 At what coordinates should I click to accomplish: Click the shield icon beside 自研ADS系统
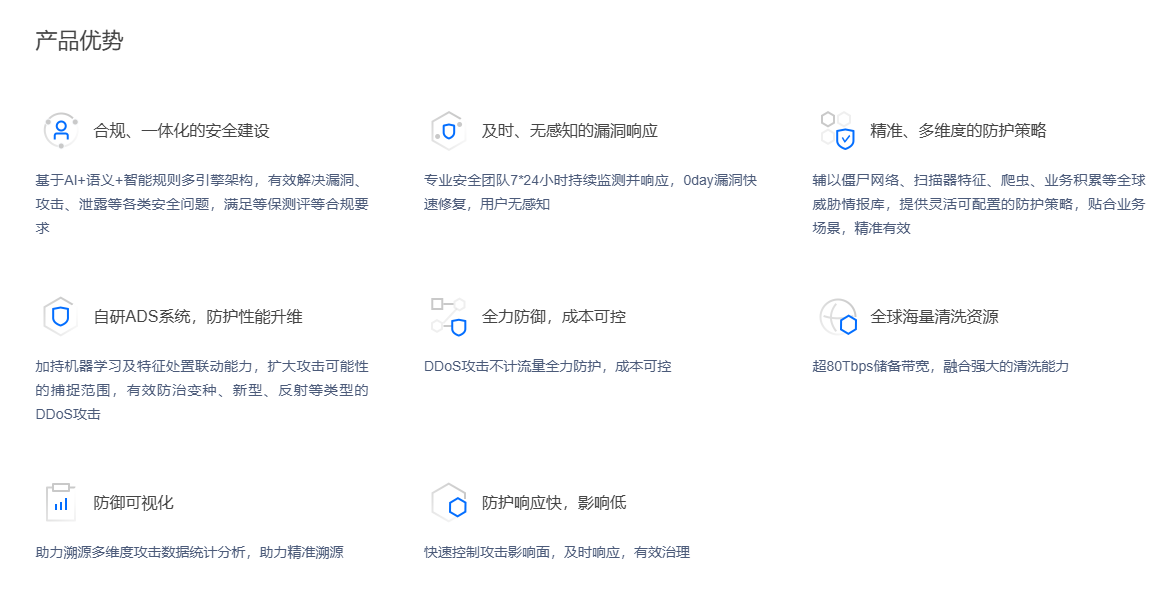61,316
